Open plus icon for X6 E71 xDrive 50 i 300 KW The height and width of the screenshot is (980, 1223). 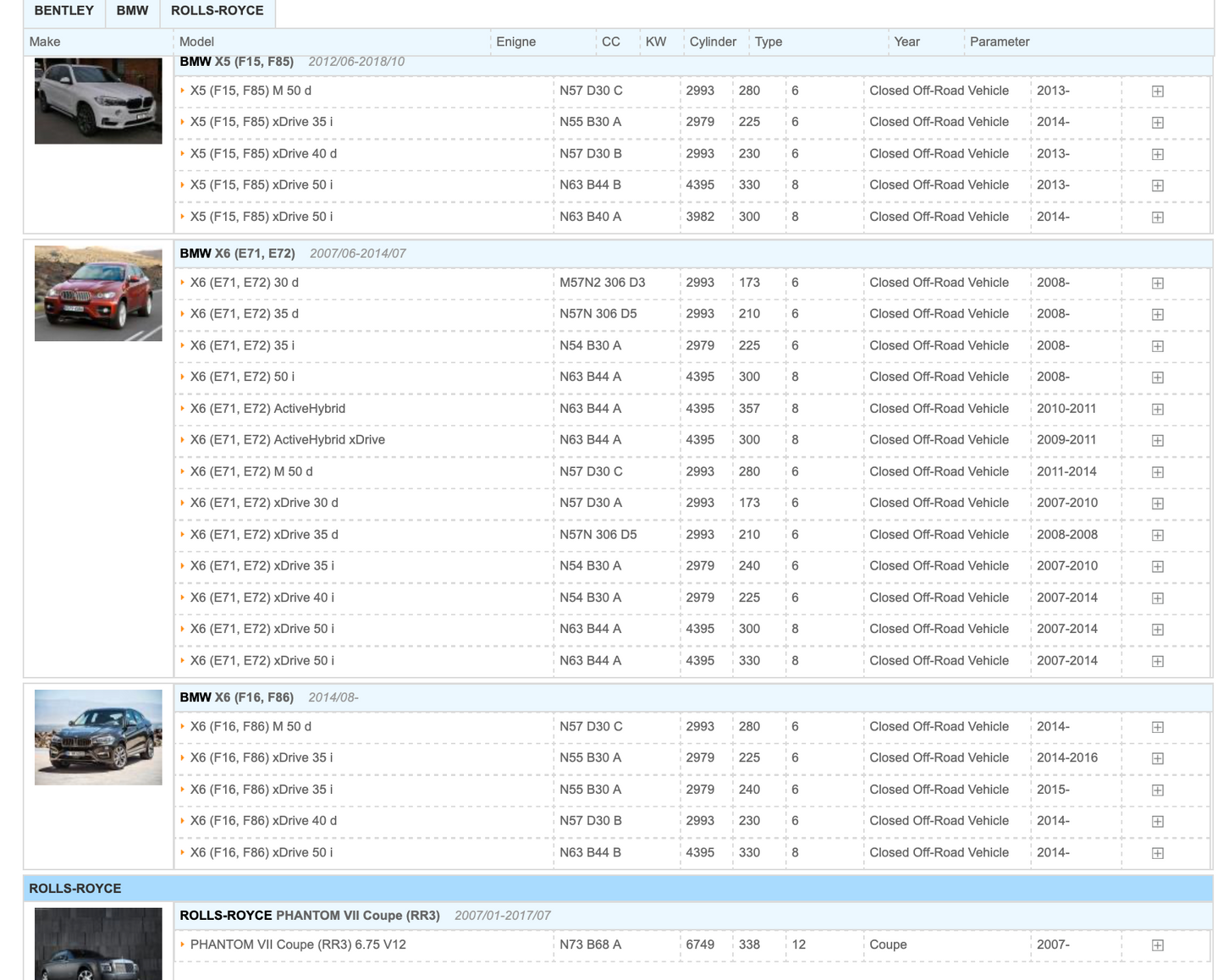(x=1157, y=630)
